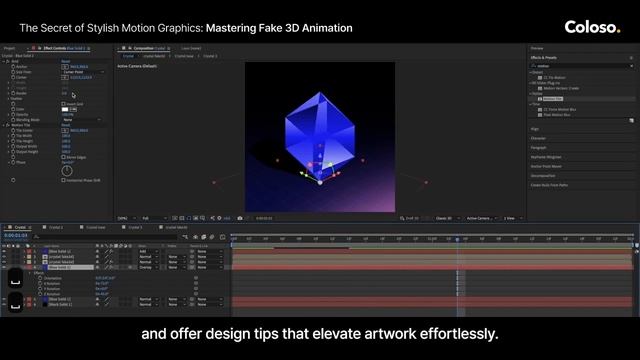
Task: Open viewer resolution 'Full' dropdown
Action: [154, 218]
